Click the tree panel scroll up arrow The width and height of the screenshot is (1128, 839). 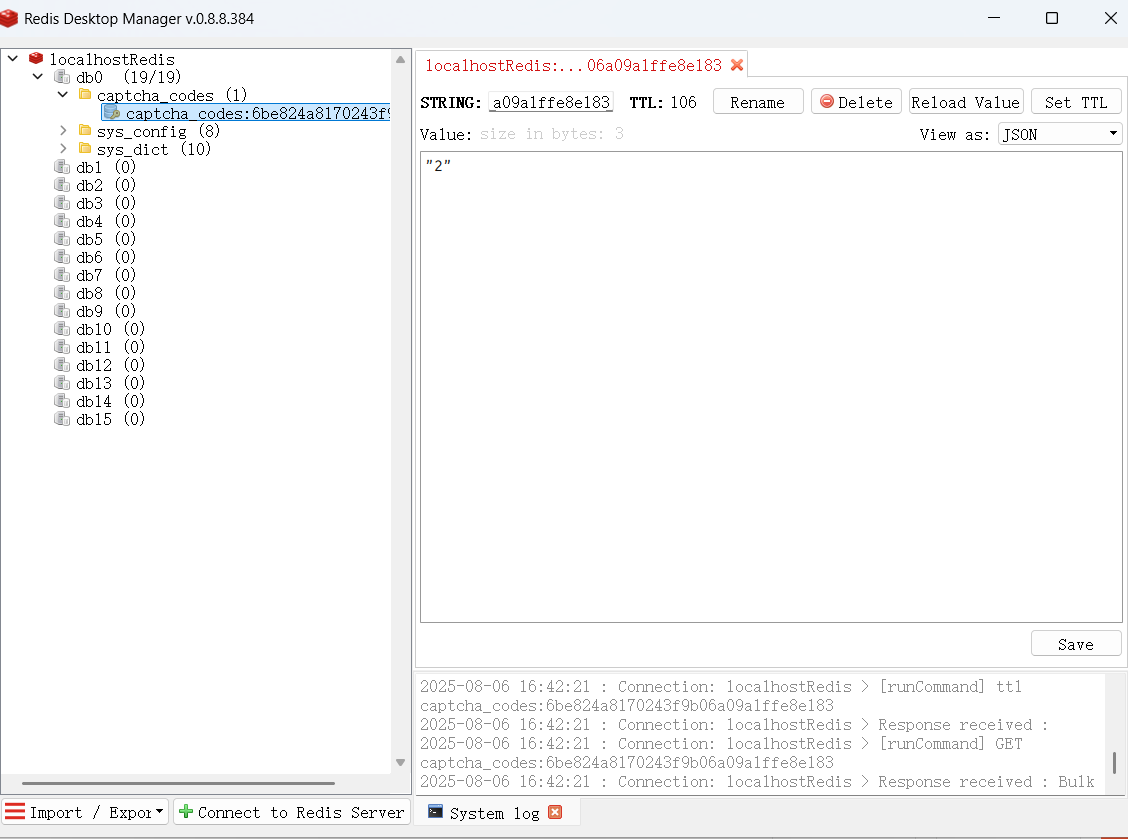pos(401,59)
